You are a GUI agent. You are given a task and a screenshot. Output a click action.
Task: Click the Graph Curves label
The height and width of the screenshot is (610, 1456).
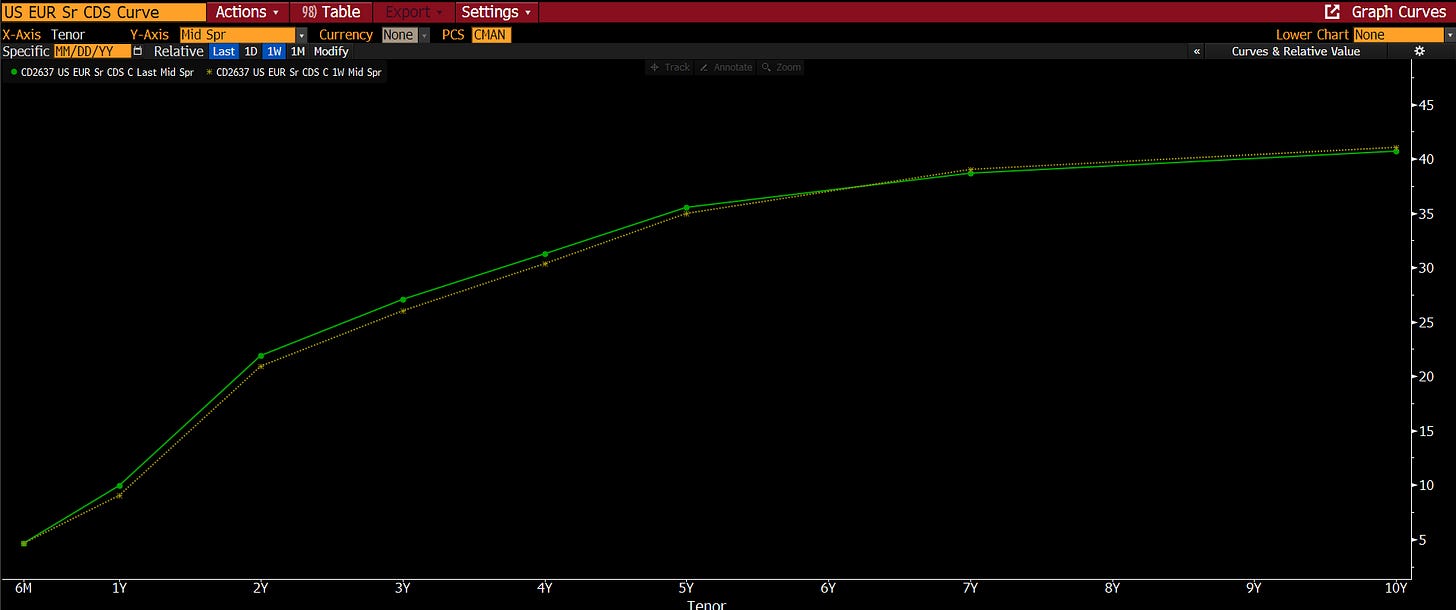coord(1399,12)
